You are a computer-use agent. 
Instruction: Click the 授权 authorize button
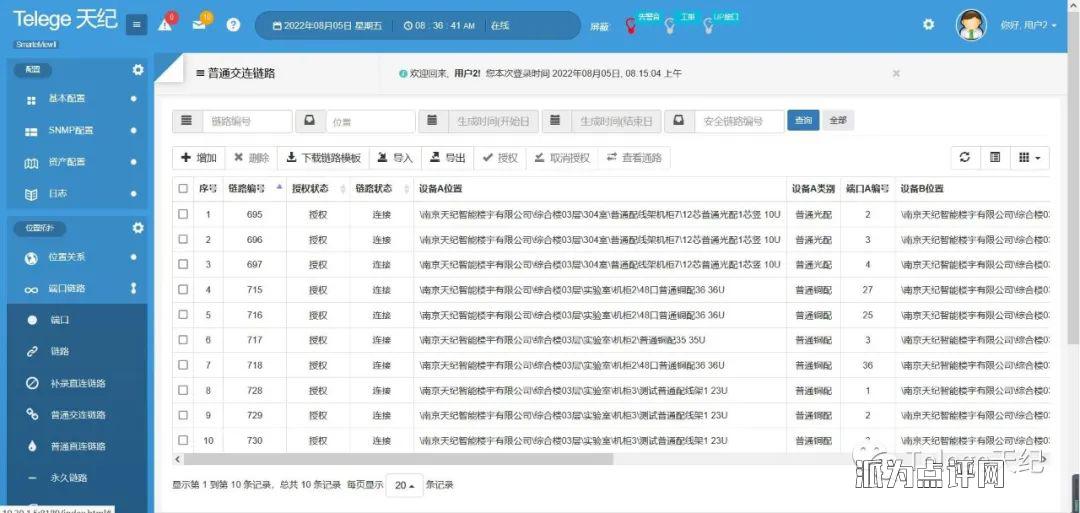500,158
